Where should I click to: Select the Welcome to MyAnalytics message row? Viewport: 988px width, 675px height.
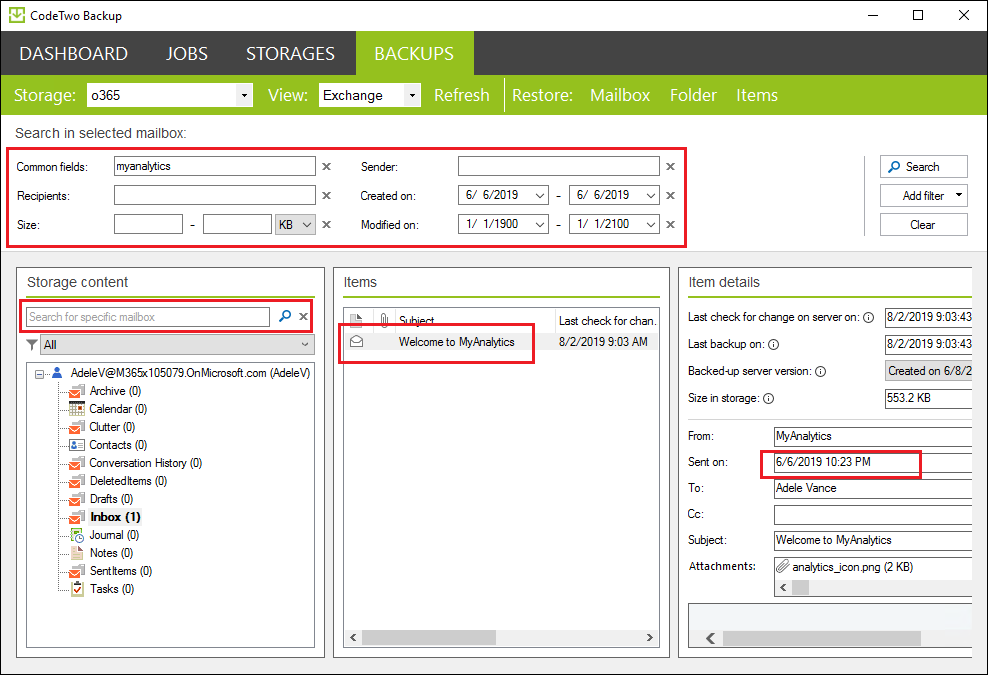pos(501,342)
